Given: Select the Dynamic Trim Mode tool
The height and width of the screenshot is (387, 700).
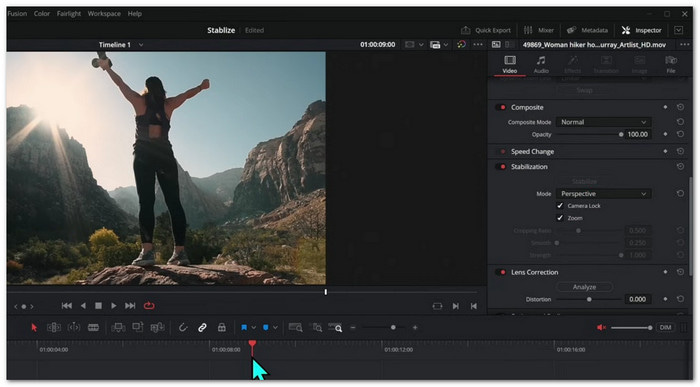Looking at the screenshot, I should click(x=74, y=328).
